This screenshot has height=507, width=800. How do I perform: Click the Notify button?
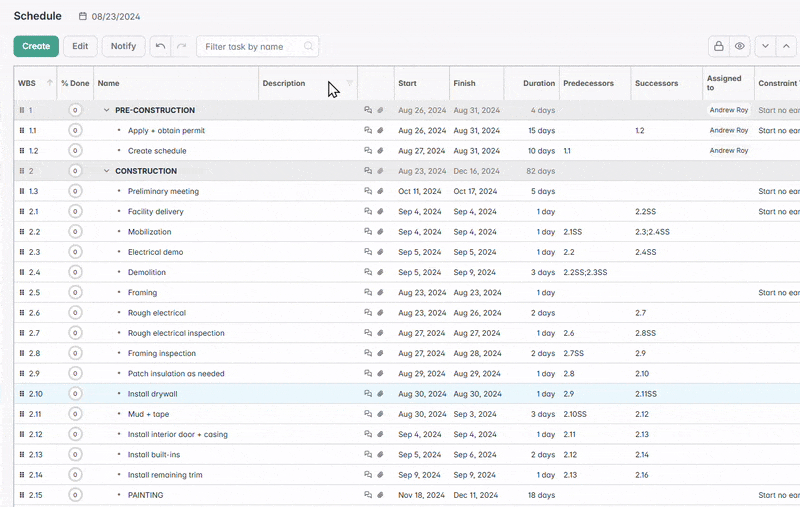click(x=123, y=46)
